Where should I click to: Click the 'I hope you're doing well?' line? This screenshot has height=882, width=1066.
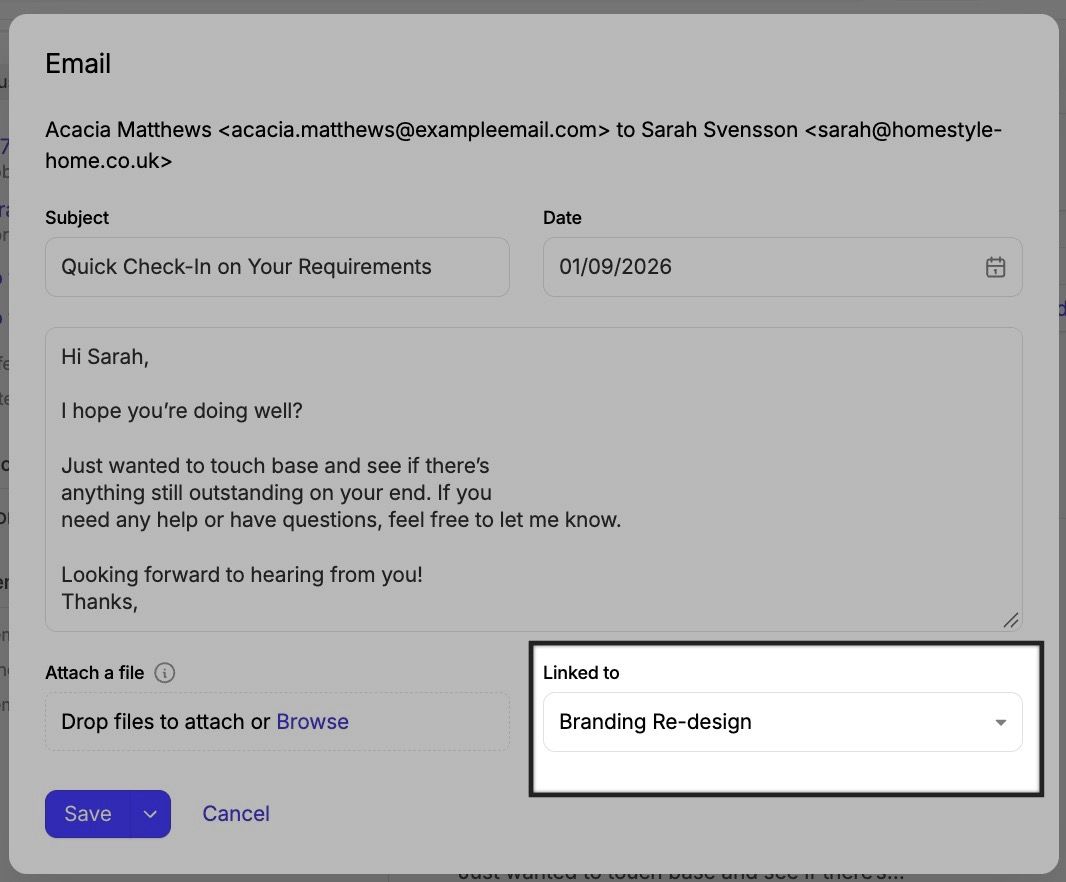tap(182, 411)
